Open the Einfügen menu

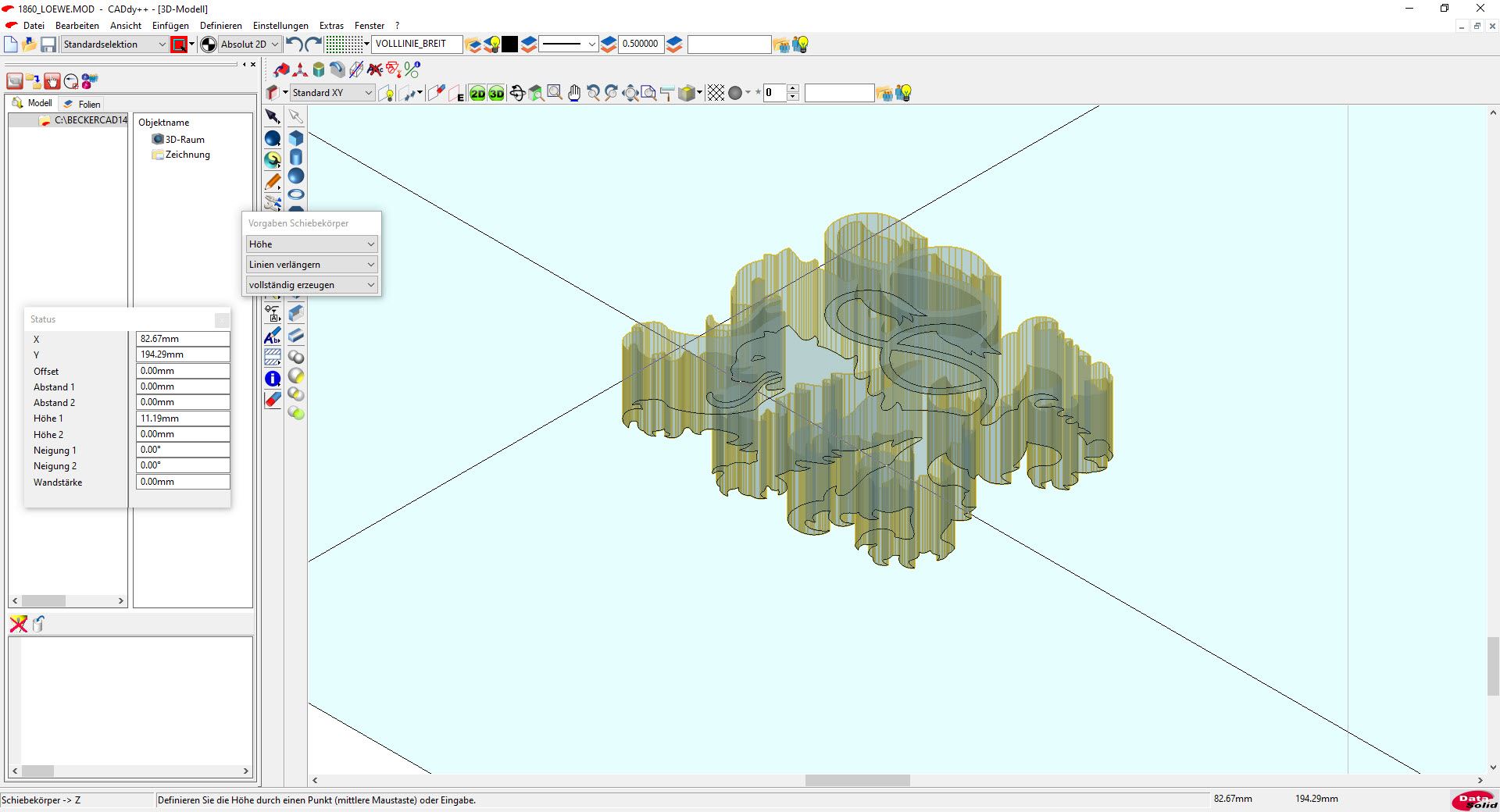(x=170, y=26)
